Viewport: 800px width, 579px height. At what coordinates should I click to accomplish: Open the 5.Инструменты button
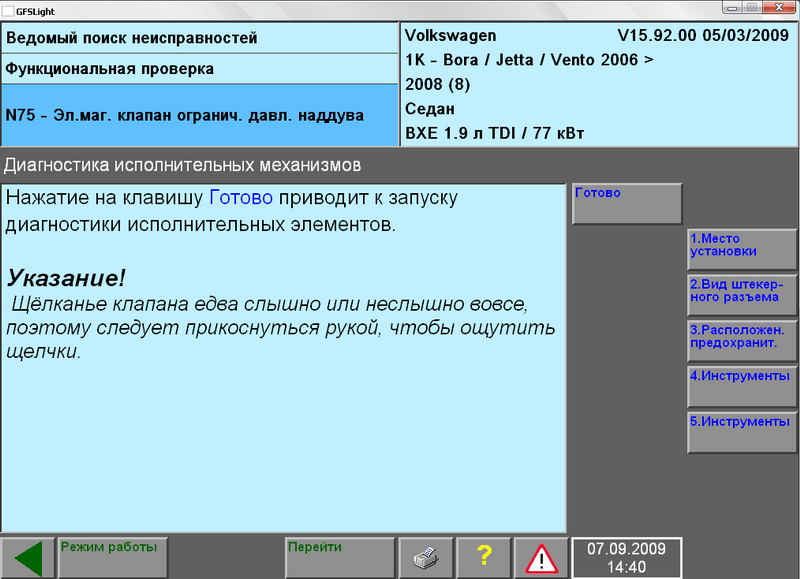tap(742, 433)
